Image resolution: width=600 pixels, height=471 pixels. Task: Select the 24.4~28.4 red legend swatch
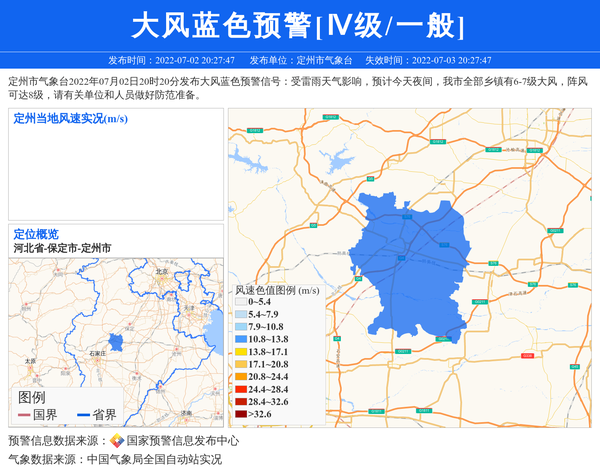point(240,389)
